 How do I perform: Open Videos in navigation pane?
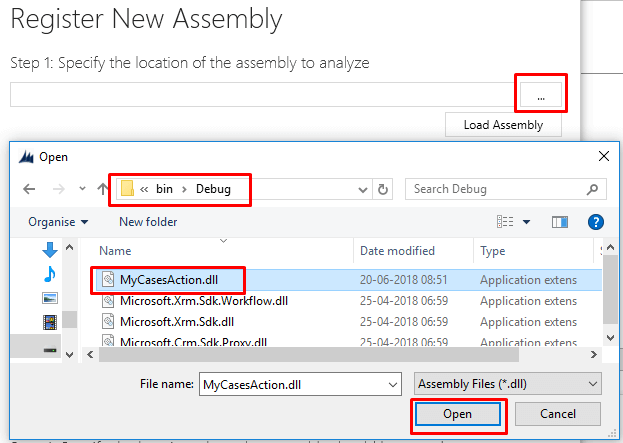click(x=50, y=322)
